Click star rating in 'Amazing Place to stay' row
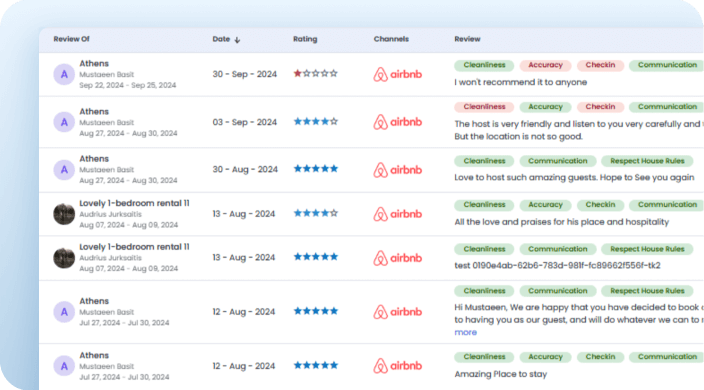Viewport: 704px width, 390px height. point(315,365)
